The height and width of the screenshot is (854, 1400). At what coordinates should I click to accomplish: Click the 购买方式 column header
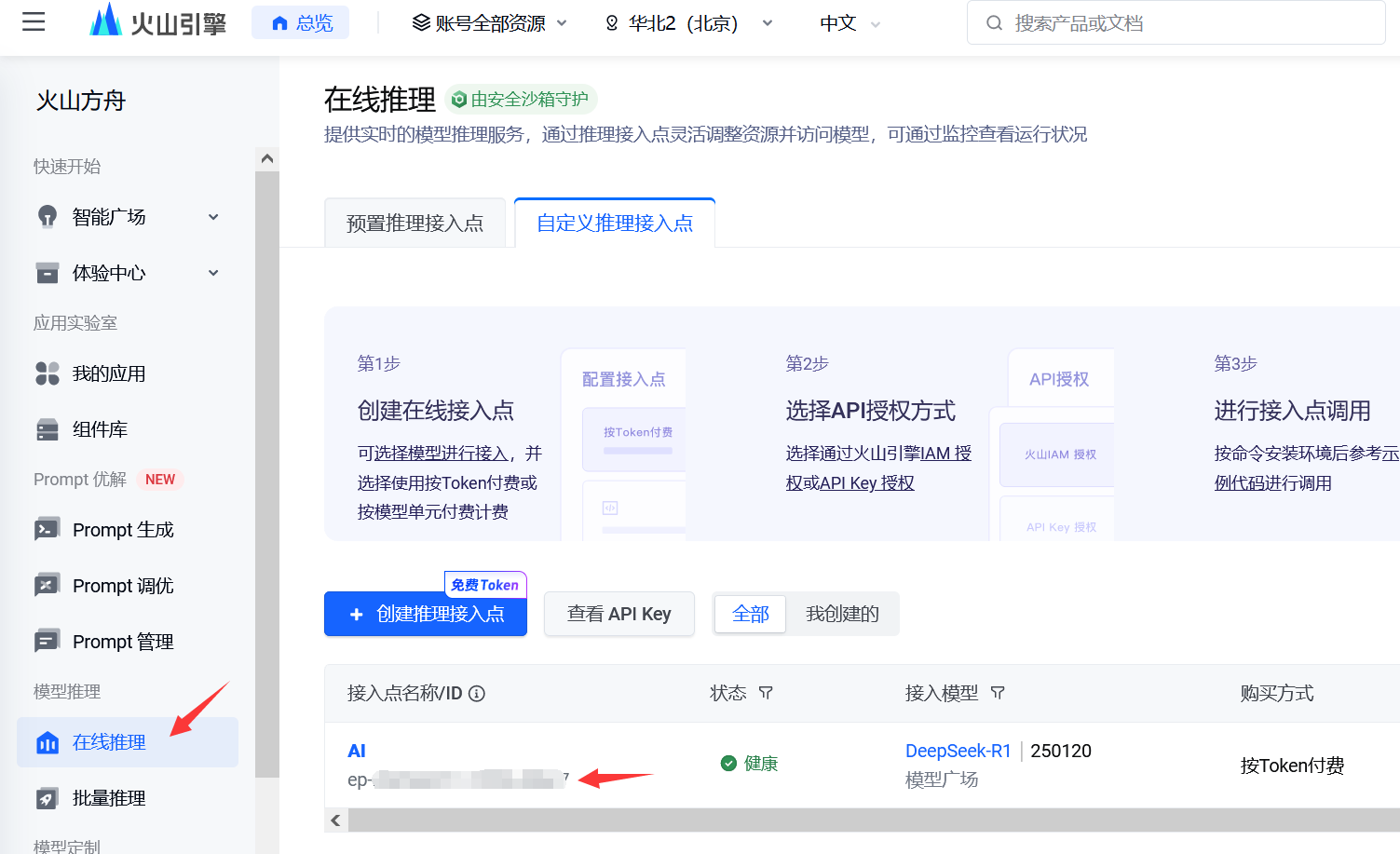[x=1277, y=693]
